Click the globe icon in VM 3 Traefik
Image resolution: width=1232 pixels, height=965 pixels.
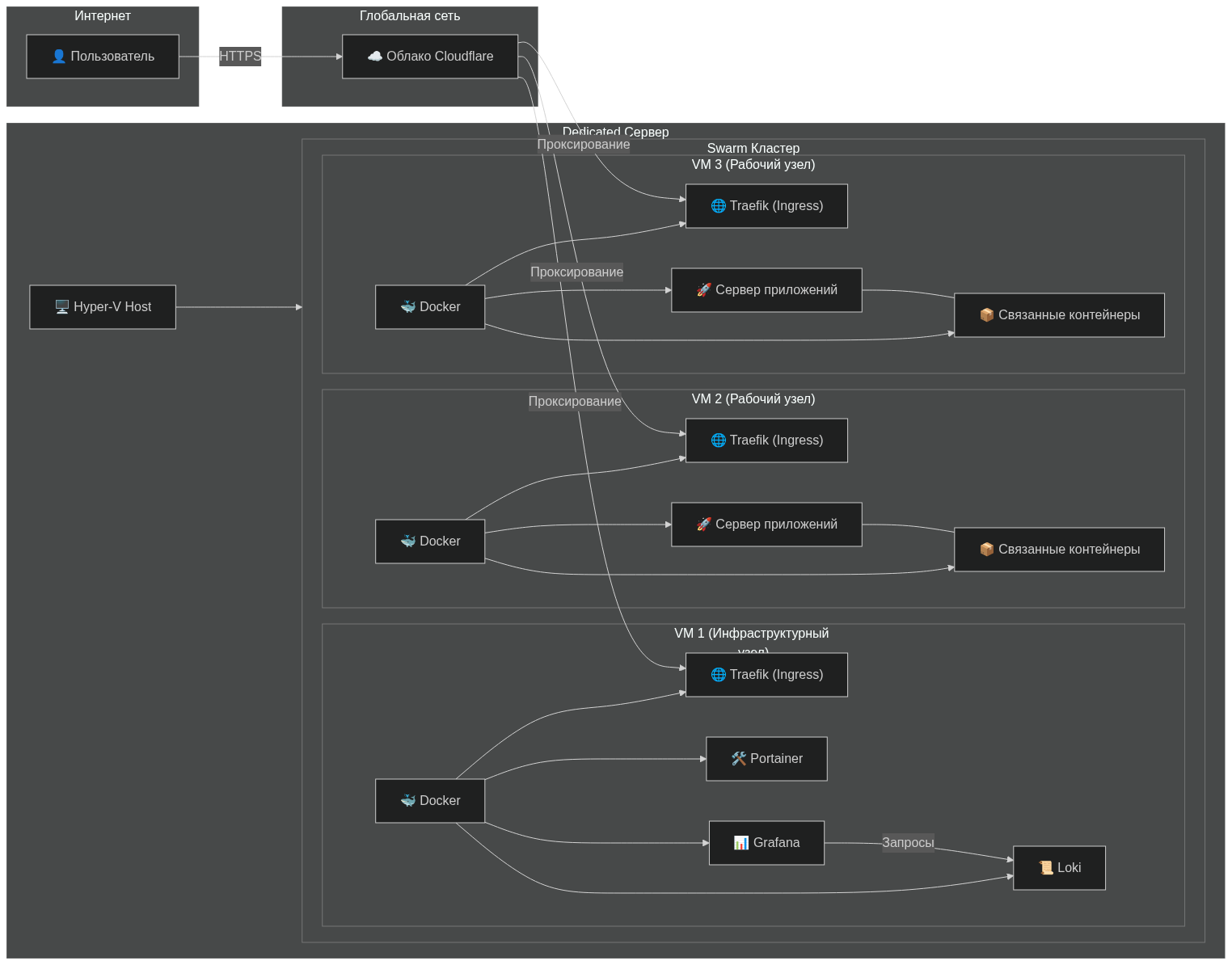(718, 206)
